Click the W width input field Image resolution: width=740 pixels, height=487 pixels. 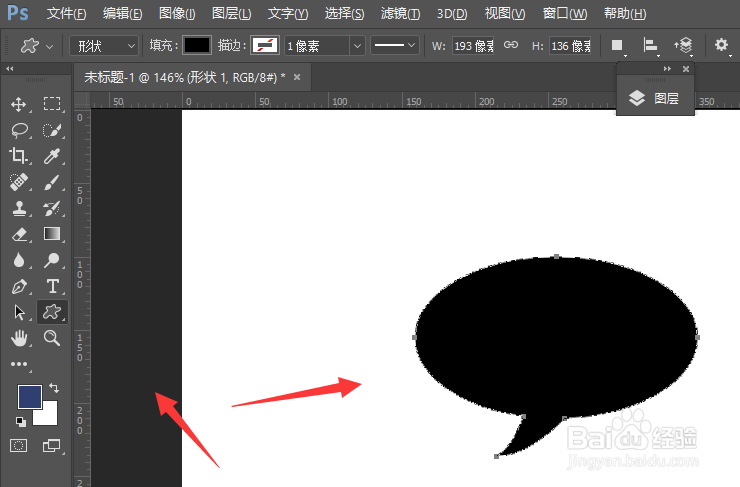(x=473, y=46)
